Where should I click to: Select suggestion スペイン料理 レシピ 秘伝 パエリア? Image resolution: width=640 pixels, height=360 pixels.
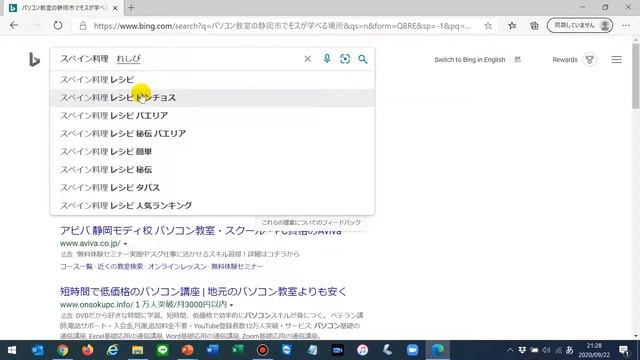tap(212, 133)
